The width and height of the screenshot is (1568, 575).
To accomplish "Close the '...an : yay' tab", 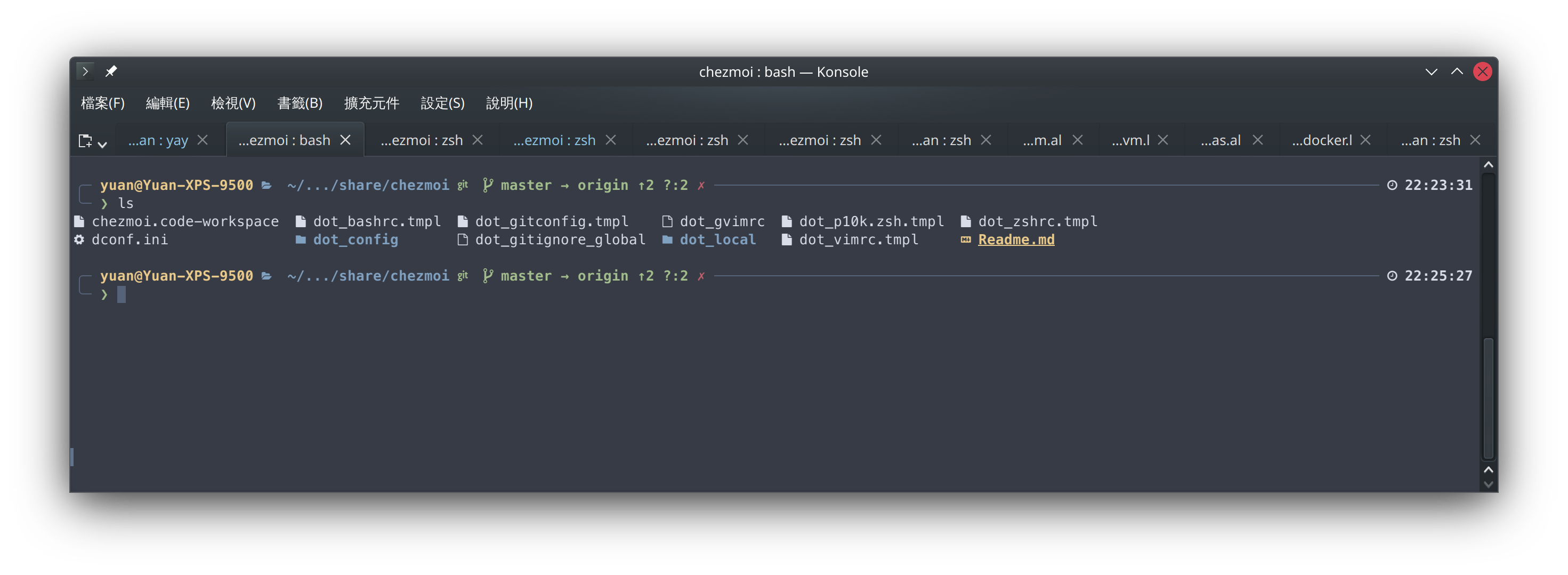I will pyautogui.click(x=203, y=140).
